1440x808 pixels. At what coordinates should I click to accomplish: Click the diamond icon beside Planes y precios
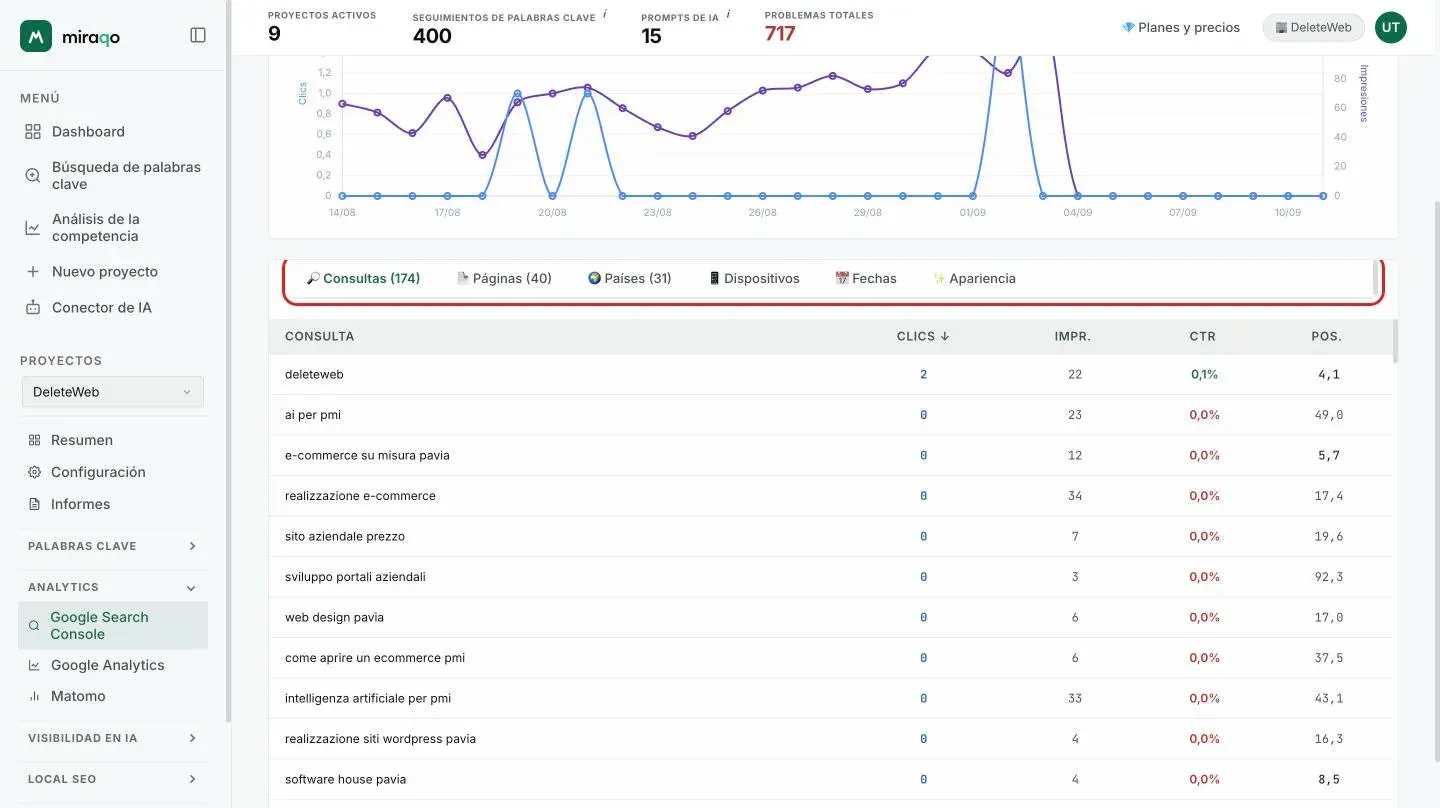(1128, 28)
